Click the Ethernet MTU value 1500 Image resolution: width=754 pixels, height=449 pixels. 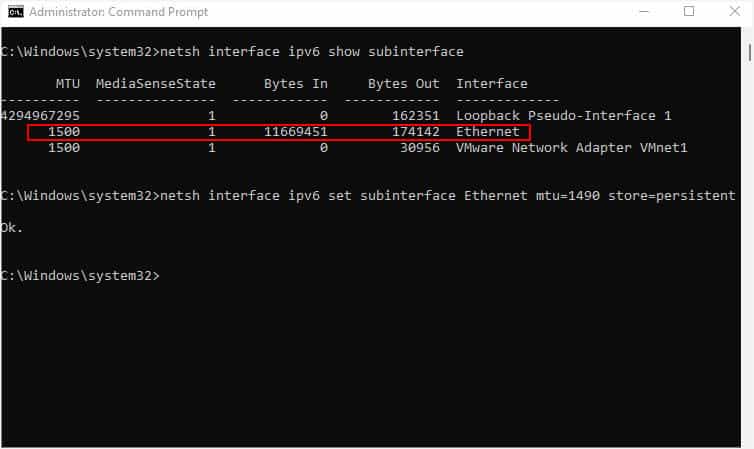(64, 132)
